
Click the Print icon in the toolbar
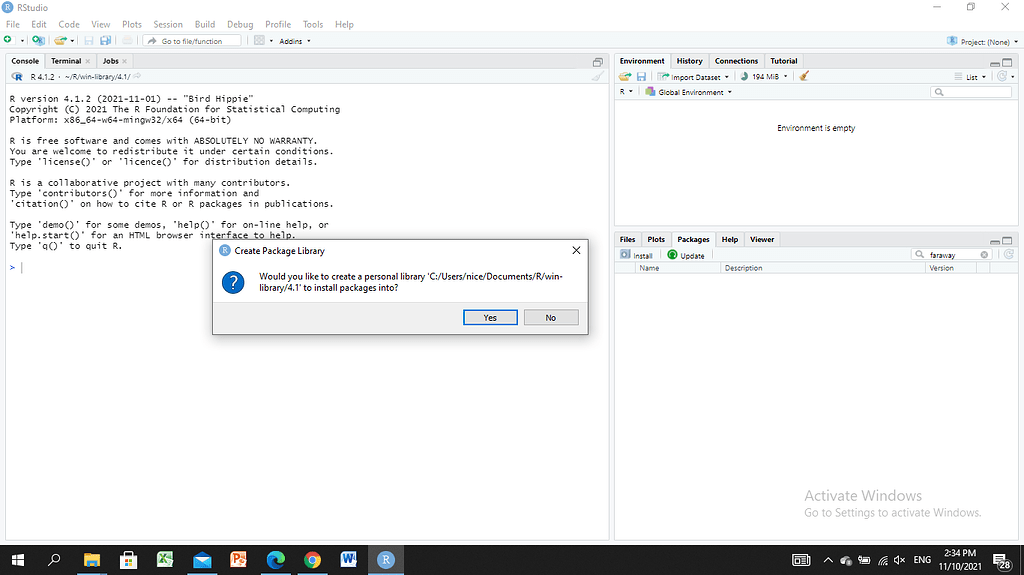(127, 41)
